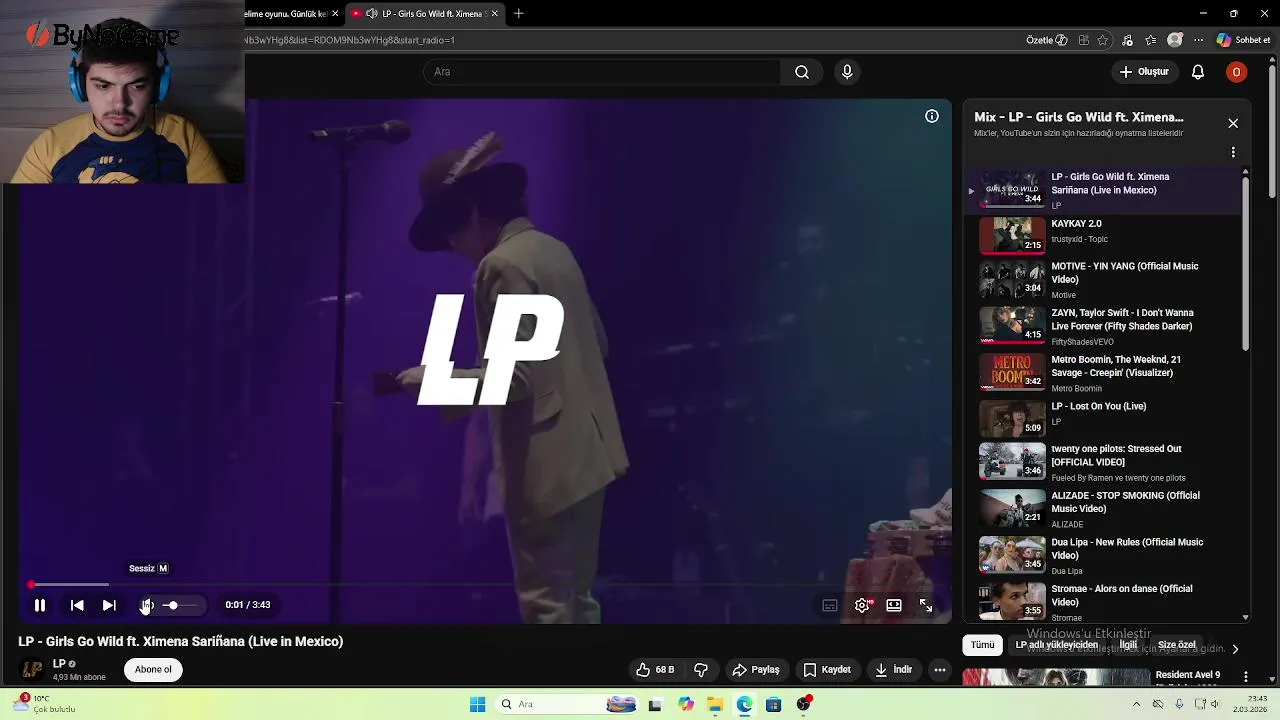Share the video via Paylaş
This screenshot has width=1280, height=720.
[756, 670]
